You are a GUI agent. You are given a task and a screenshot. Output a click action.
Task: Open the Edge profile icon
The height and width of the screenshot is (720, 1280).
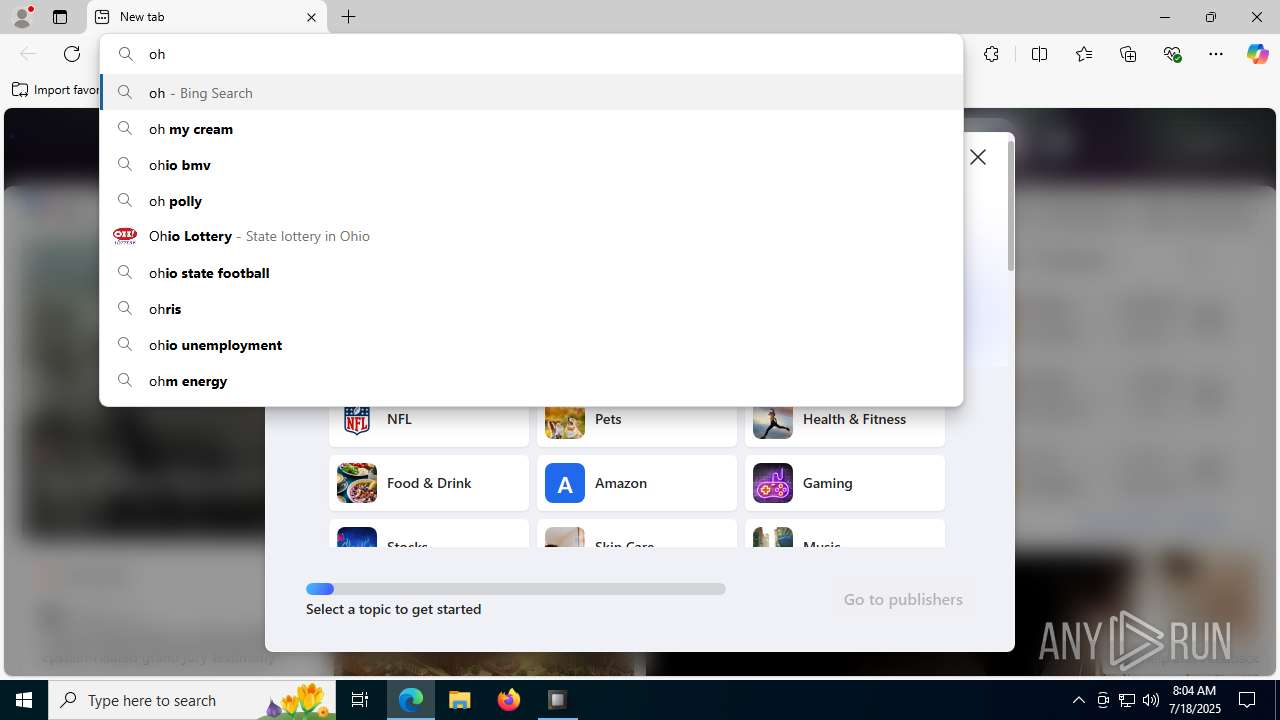click(22, 17)
